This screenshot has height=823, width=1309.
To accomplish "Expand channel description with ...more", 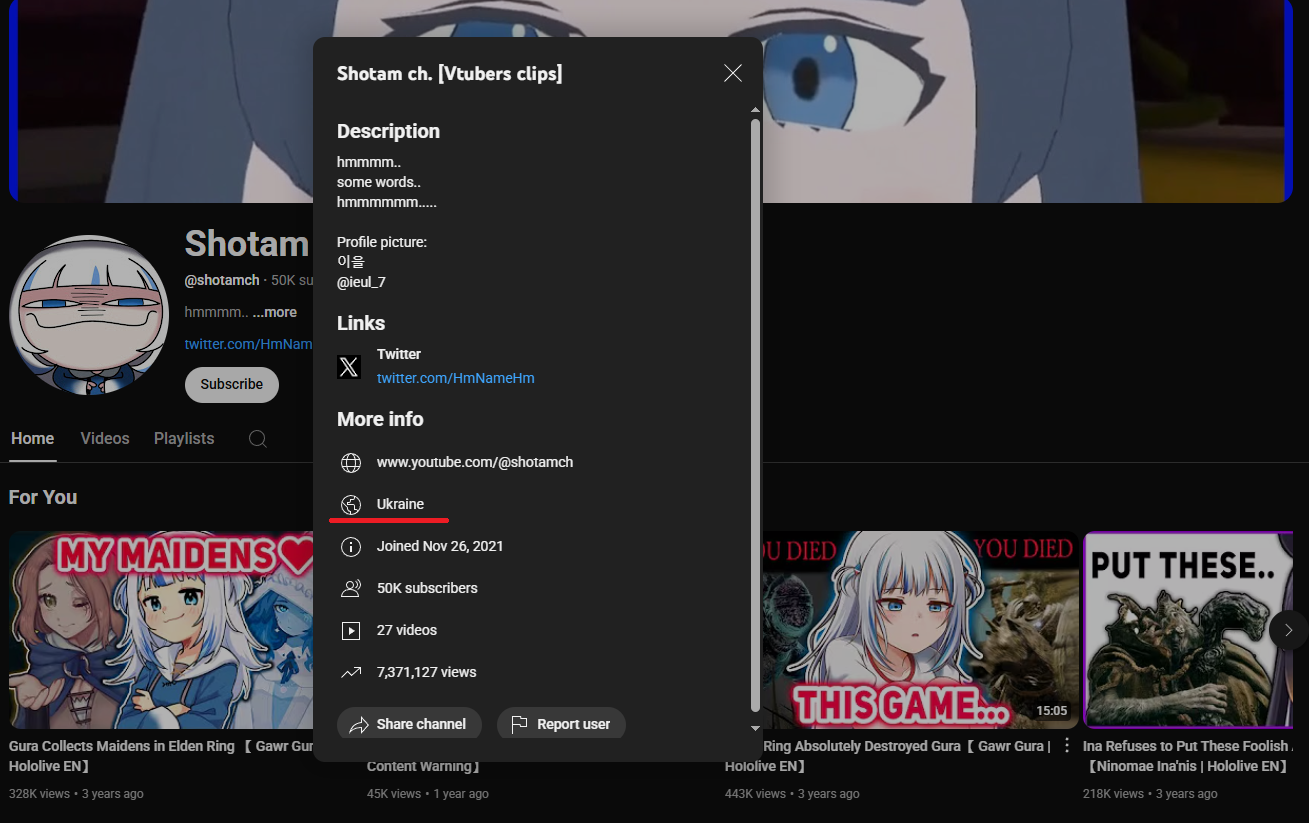I will click(274, 312).
